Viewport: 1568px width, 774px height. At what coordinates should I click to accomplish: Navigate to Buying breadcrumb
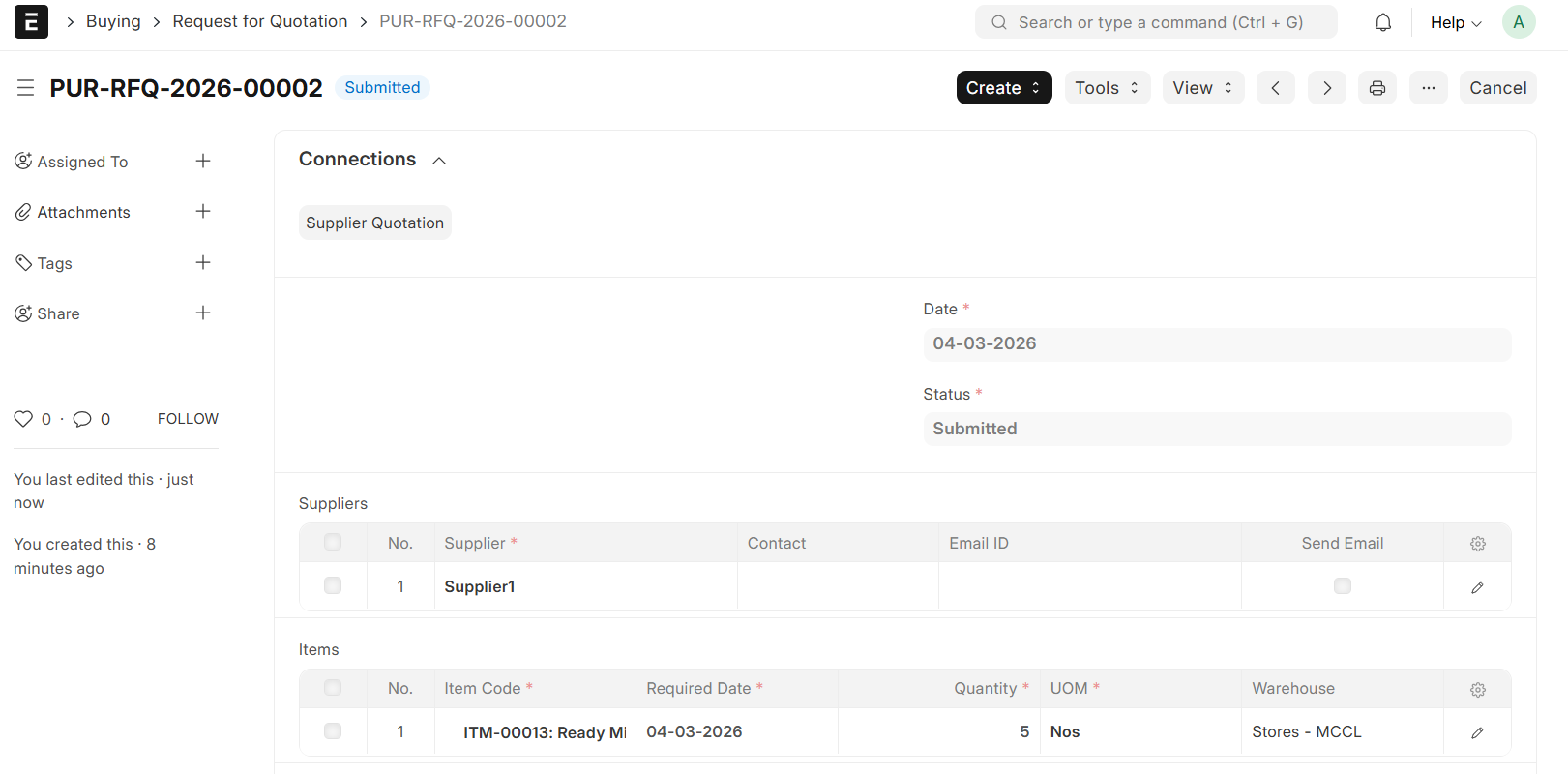pyautogui.click(x=113, y=21)
